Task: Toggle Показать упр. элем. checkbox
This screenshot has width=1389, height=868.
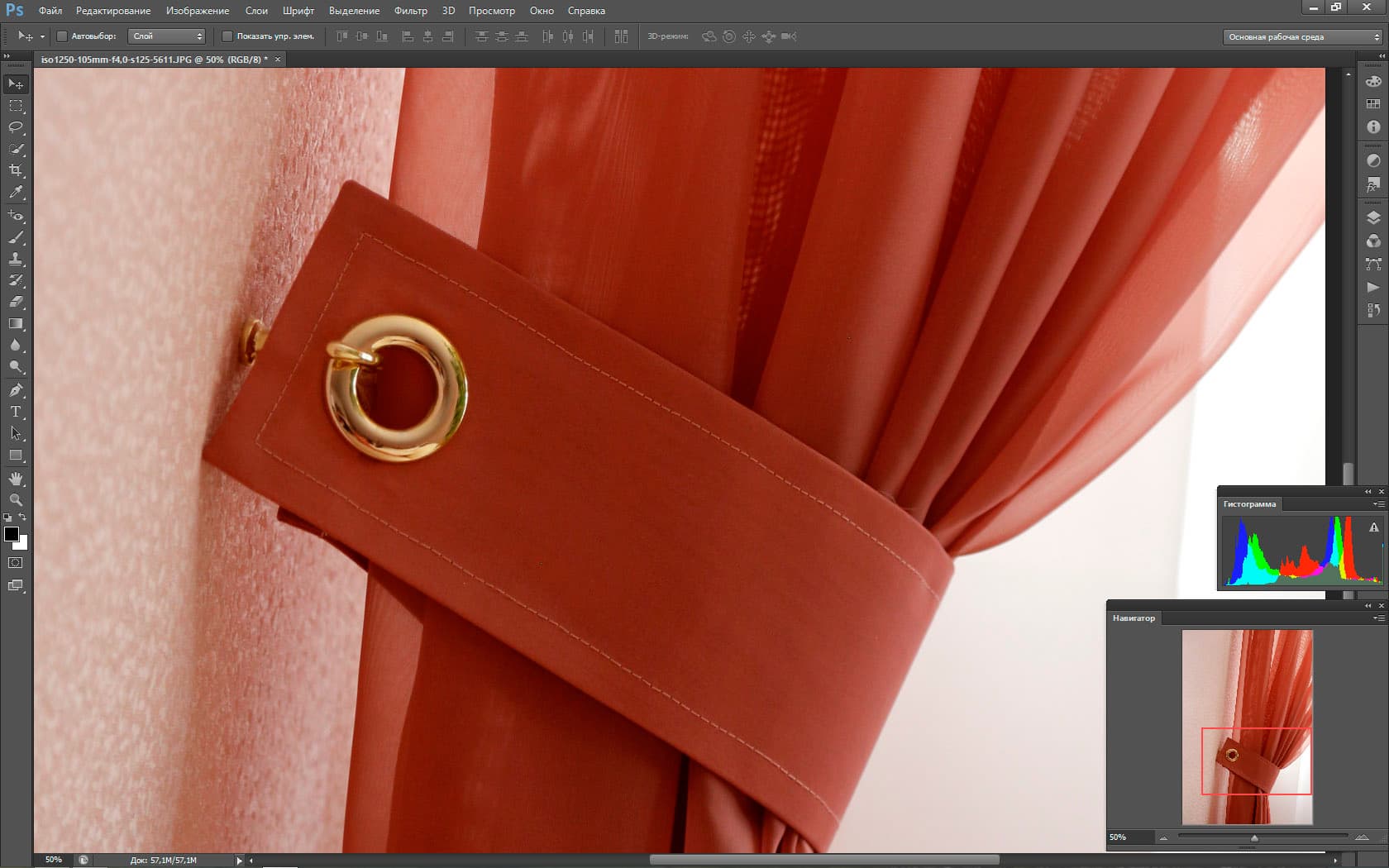Action: point(227,36)
